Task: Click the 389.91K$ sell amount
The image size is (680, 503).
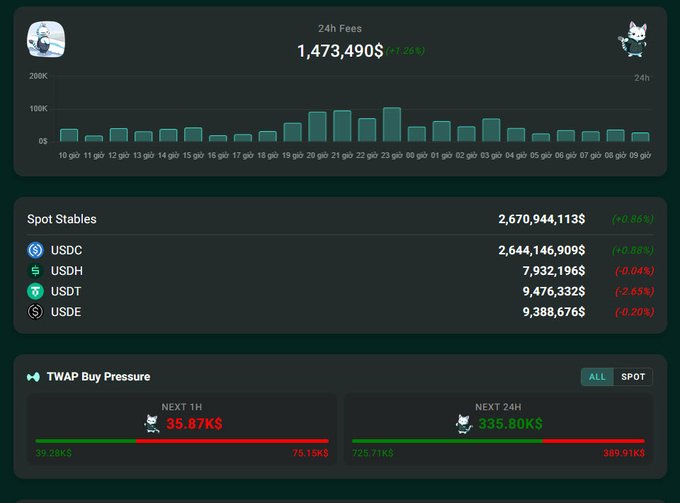Action: tap(624, 453)
